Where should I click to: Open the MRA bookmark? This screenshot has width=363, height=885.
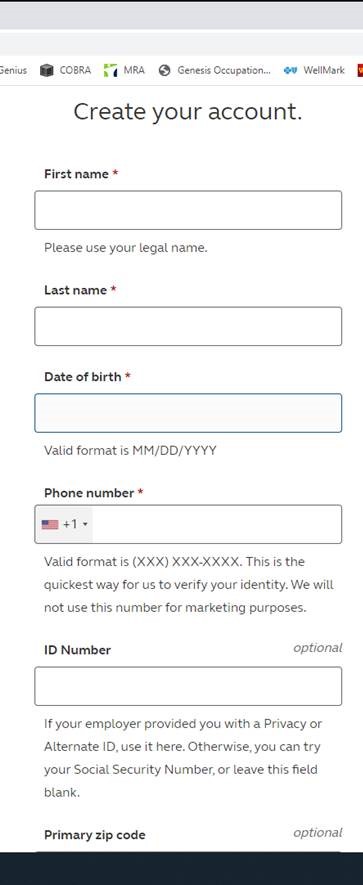pyautogui.click(x=125, y=71)
